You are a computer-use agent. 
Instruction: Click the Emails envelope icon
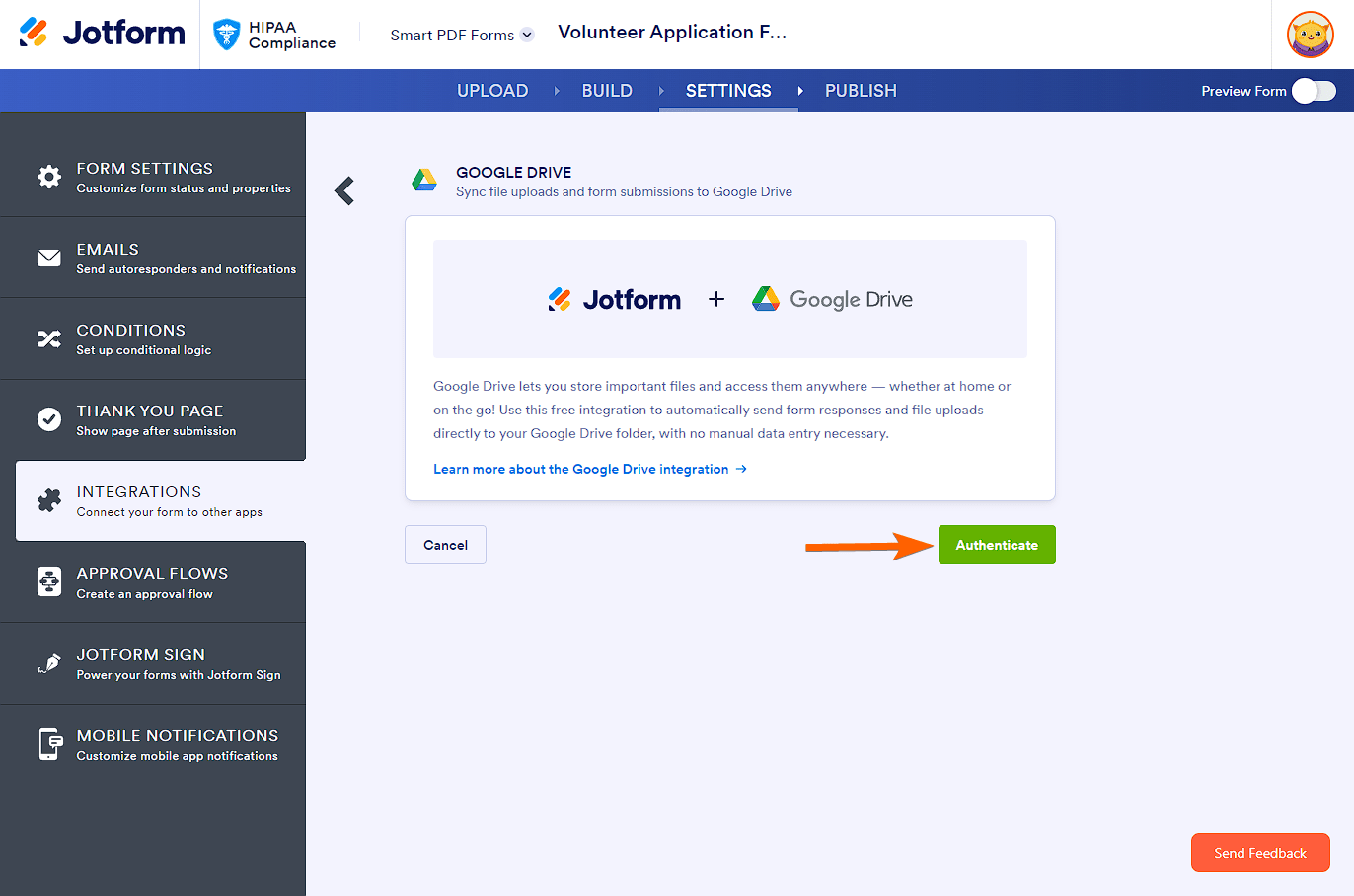[49, 258]
